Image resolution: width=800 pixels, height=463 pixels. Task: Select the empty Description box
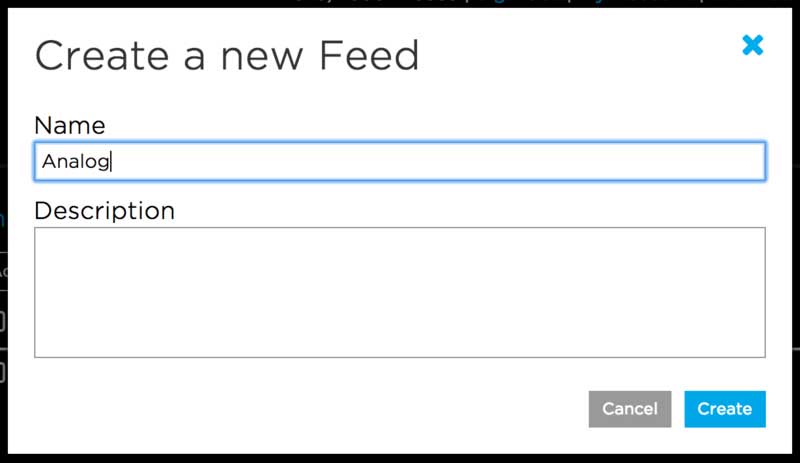(400, 292)
